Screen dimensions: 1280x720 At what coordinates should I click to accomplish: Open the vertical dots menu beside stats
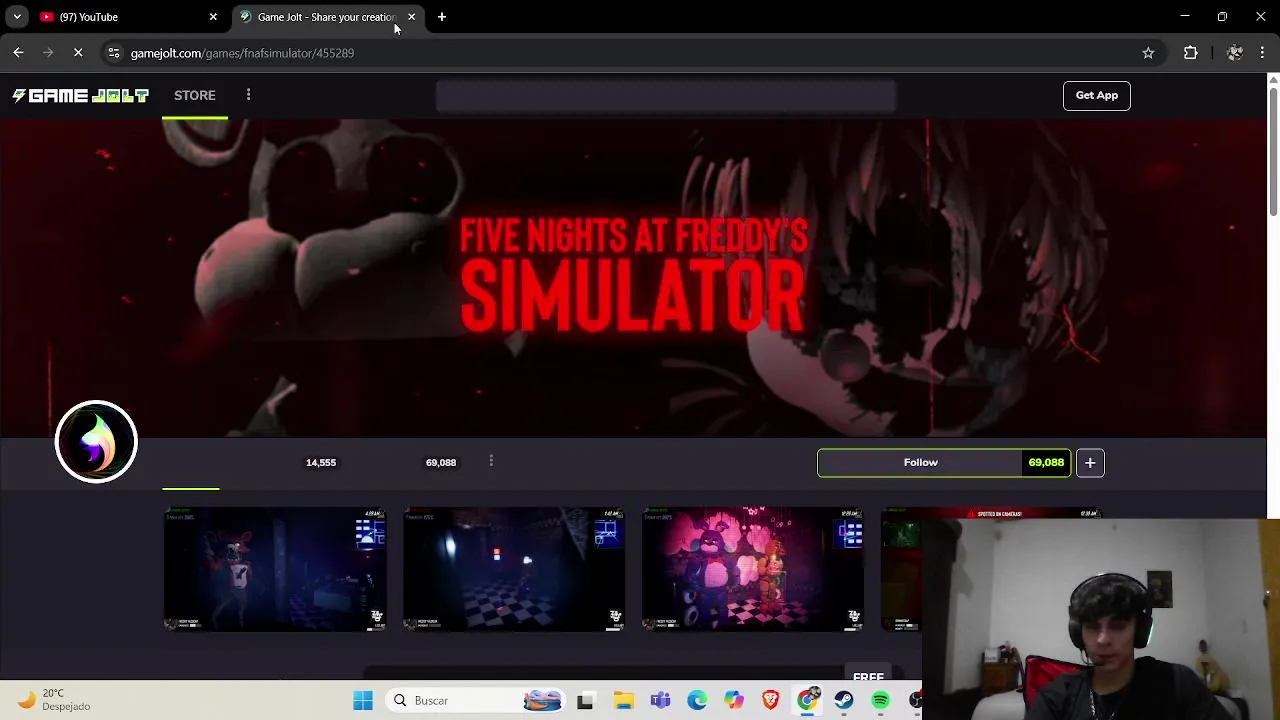(x=491, y=461)
